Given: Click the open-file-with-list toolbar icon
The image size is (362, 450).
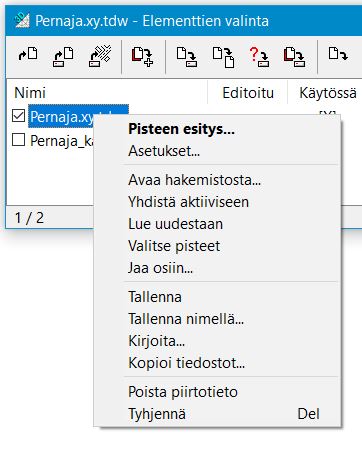Looking at the screenshot, I should 63,56.
